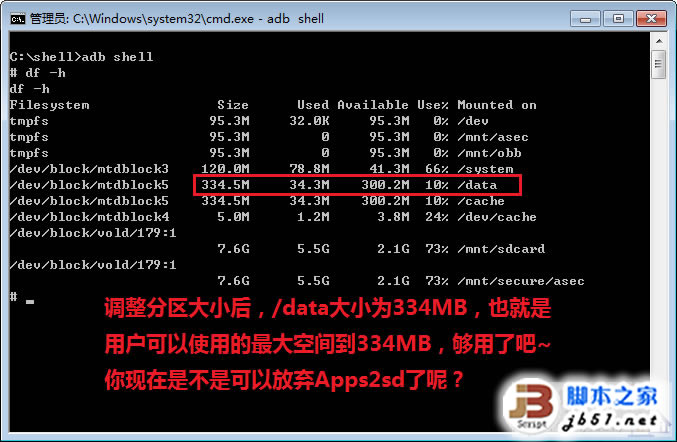Click the cmd.exe system menu icon
The width and height of the screenshot is (677, 442).
(x=17, y=19)
